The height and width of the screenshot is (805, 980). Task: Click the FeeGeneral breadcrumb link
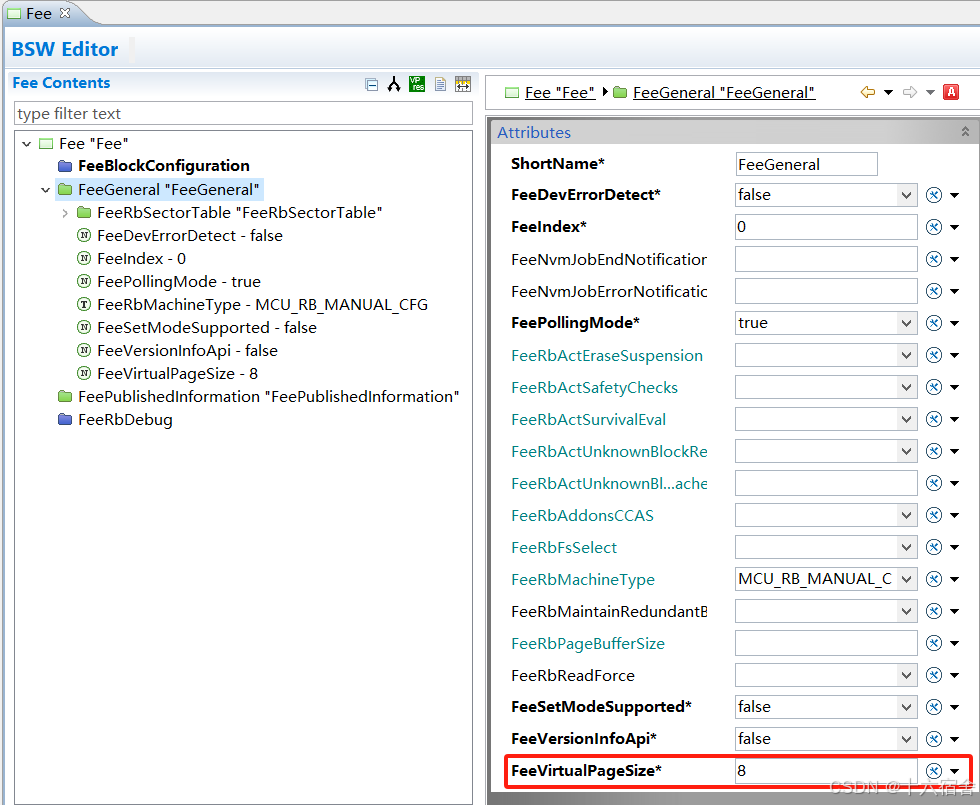click(x=723, y=93)
